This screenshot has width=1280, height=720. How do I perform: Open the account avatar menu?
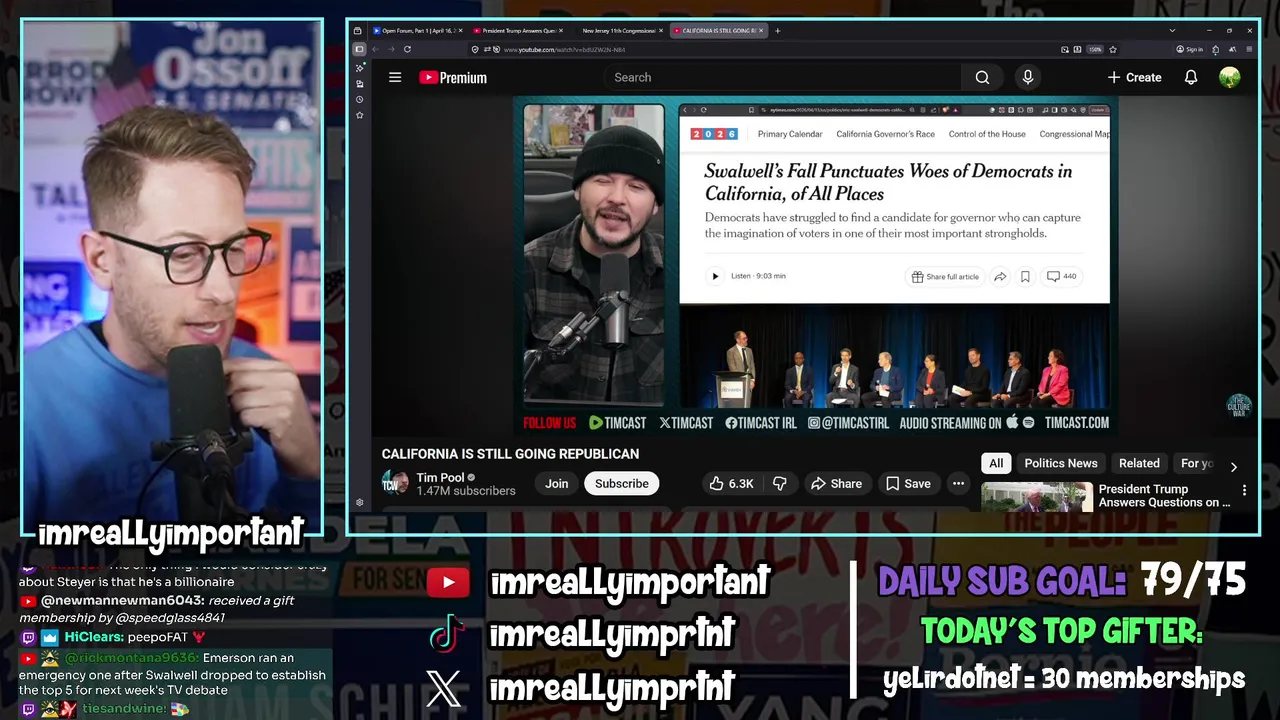pos(1230,77)
